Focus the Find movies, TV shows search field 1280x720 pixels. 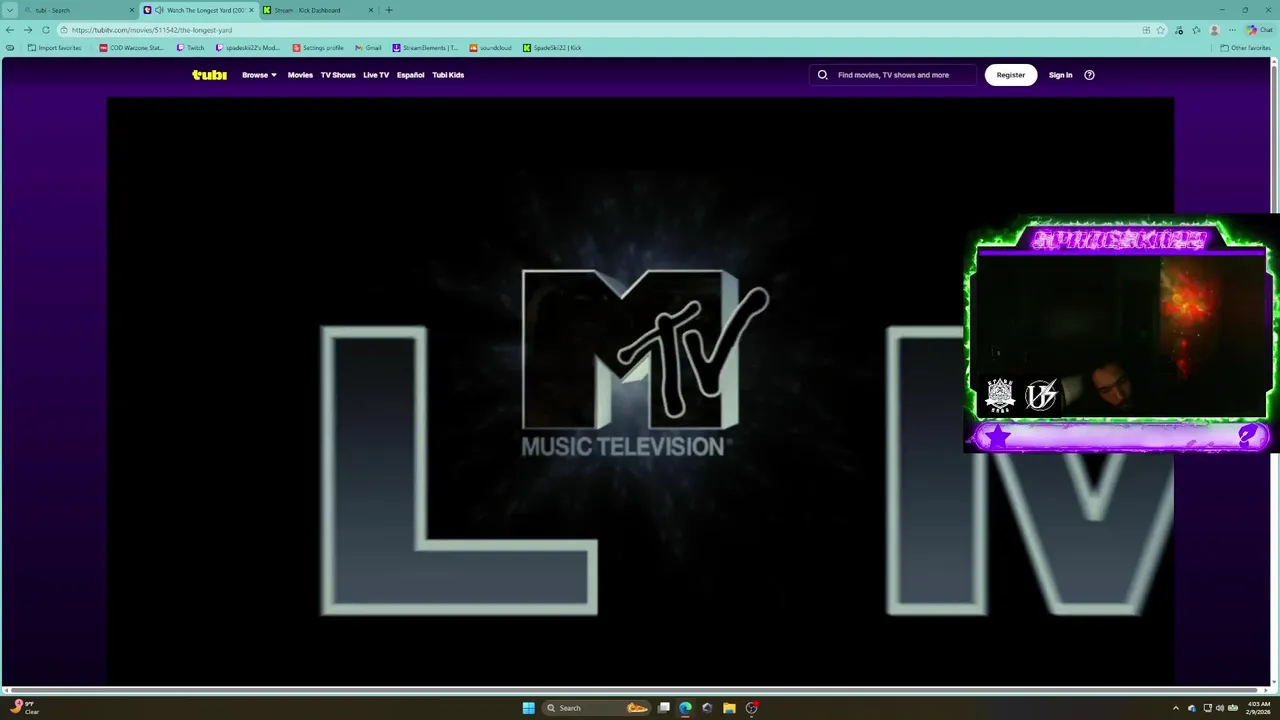[x=893, y=75]
